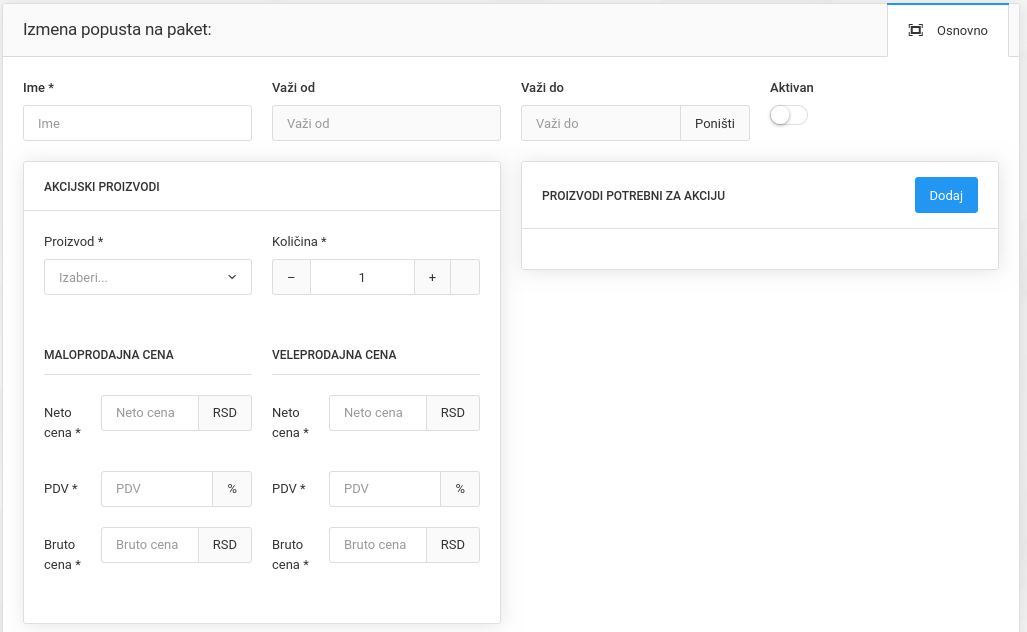This screenshot has width=1027, height=632.
Task: Click the chevron arrow in Izaberi dropdown
Action: coord(232,277)
